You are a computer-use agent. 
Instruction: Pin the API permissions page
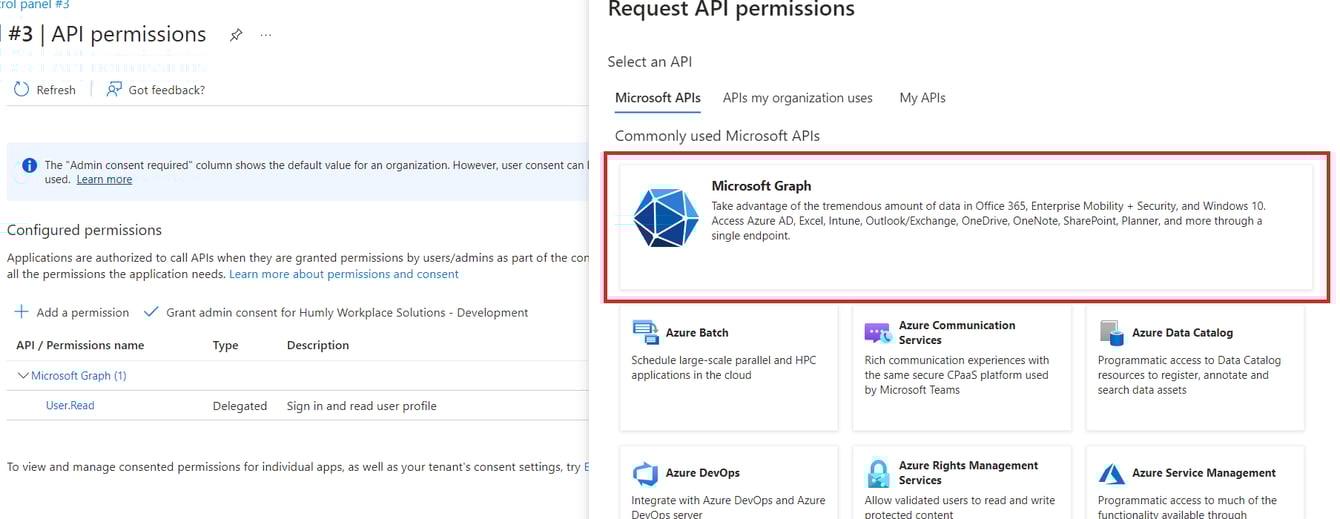click(x=236, y=35)
